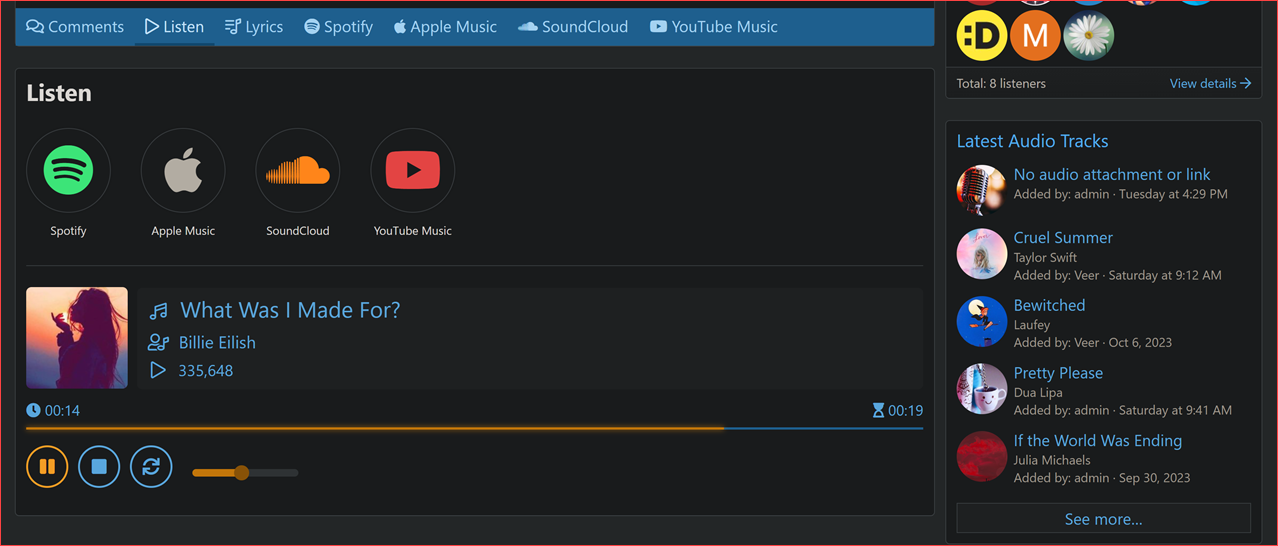The height and width of the screenshot is (546, 1278).
Task: Click the yellow :D listener avatar
Action: click(x=982, y=37)
